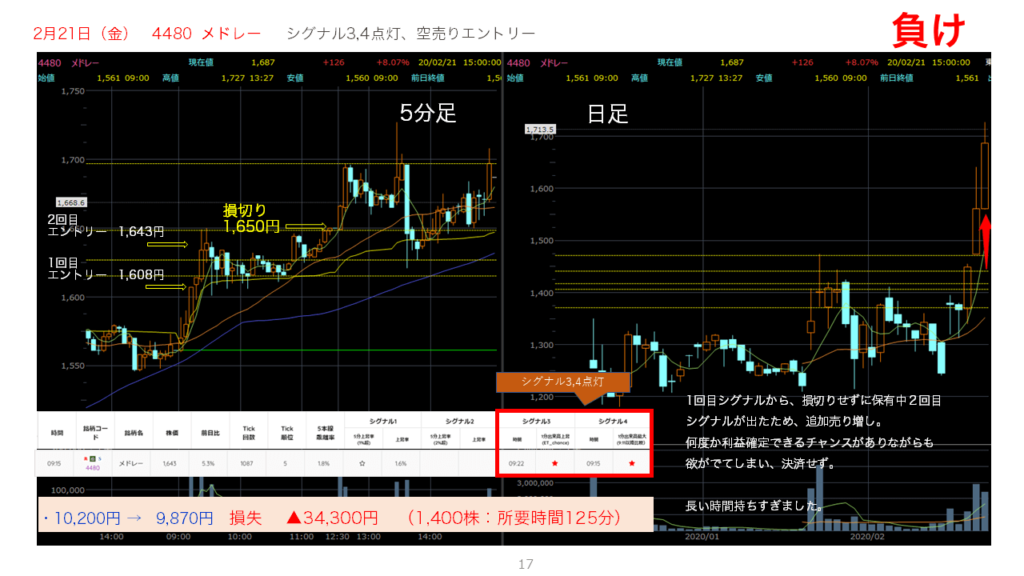The height and width of the screenshot is (576, 1024).
Task: Click the 12:30 time axis label
Action: (x=338, y=537)
